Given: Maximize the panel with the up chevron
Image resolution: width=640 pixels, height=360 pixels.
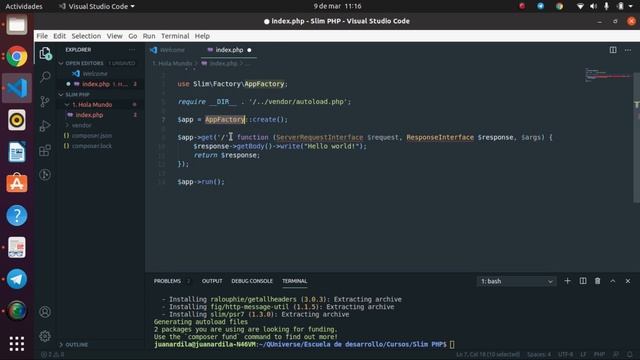Looking at the screenshot, I should coord(613,281).
